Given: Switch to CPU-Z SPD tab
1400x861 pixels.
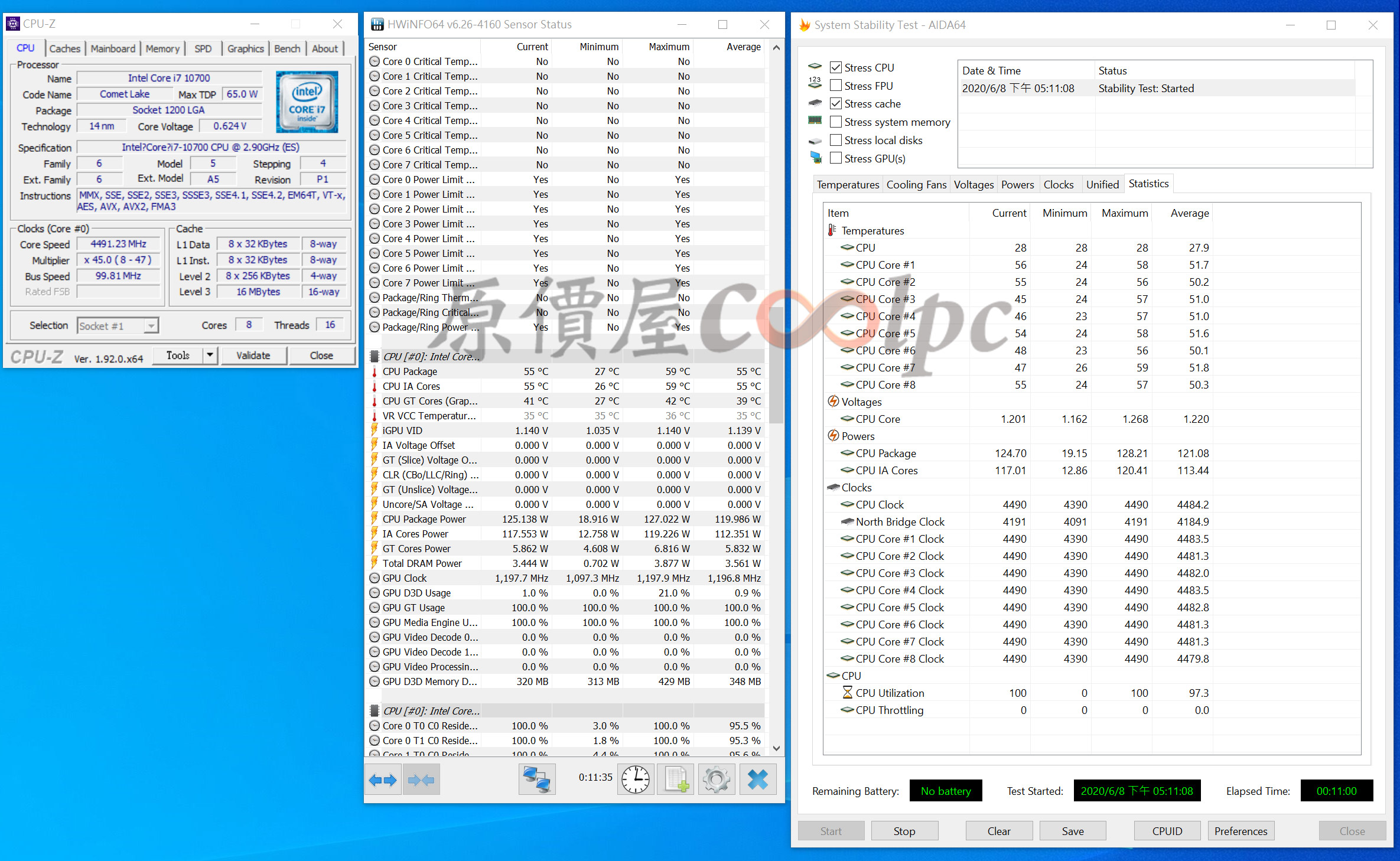Looking at the screenshot, I should (203, 48).
